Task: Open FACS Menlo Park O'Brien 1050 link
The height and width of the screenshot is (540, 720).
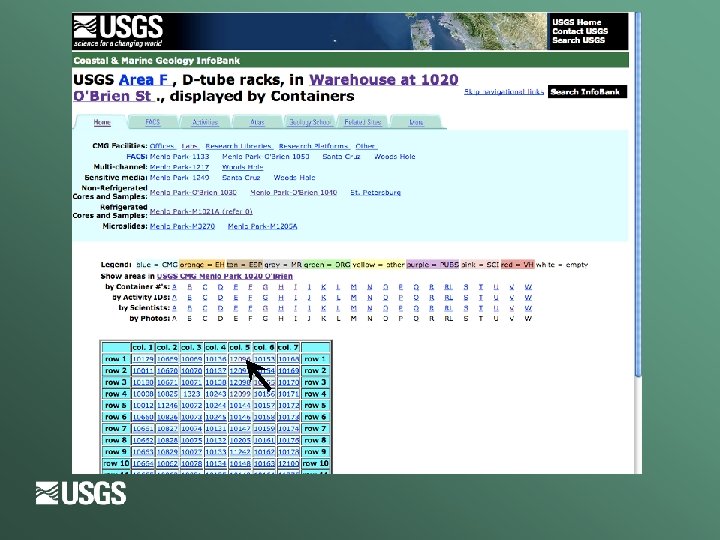Action: coord(266,157)
